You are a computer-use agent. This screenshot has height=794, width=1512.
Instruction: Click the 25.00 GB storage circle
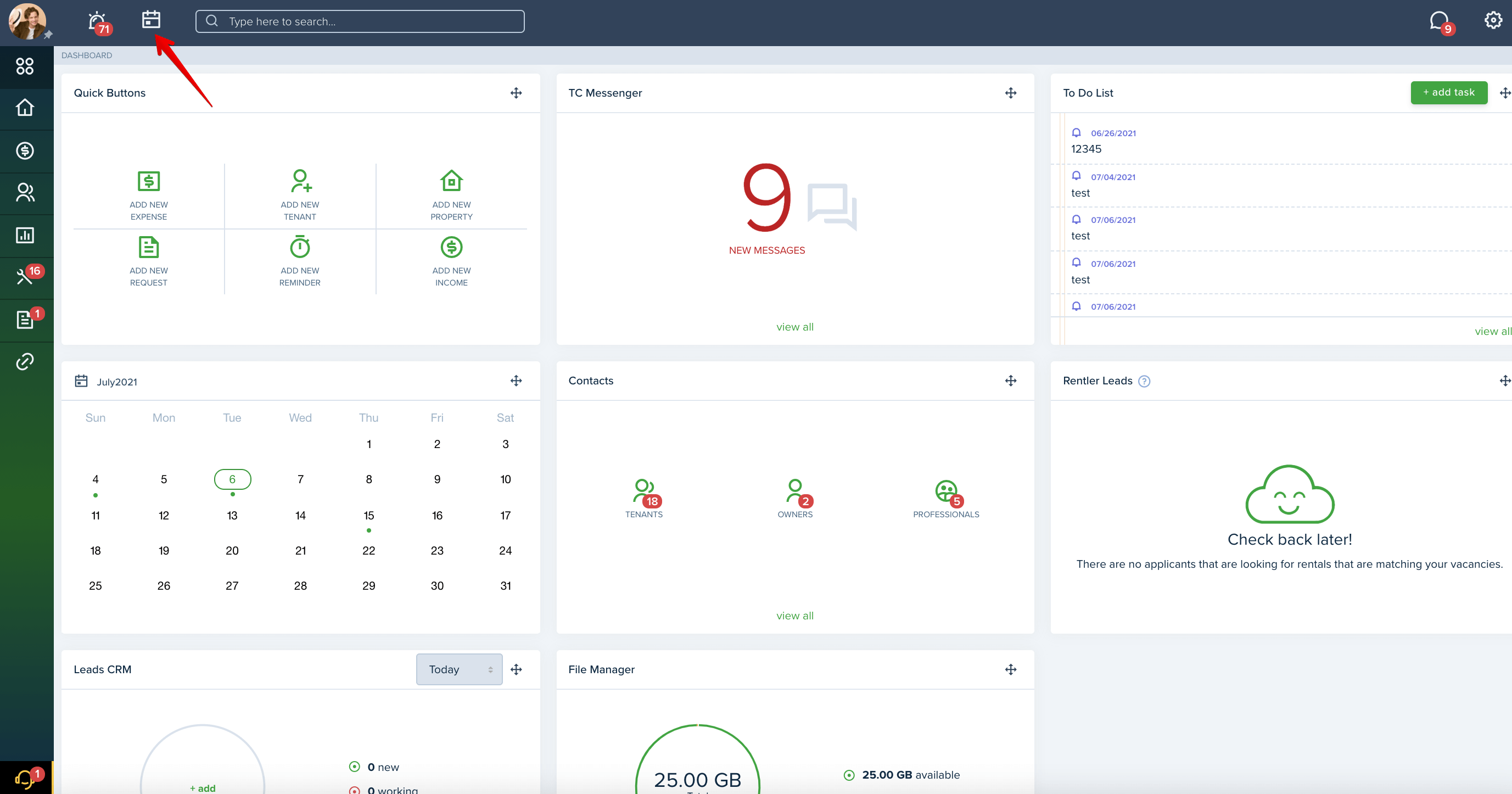(697, 760)
